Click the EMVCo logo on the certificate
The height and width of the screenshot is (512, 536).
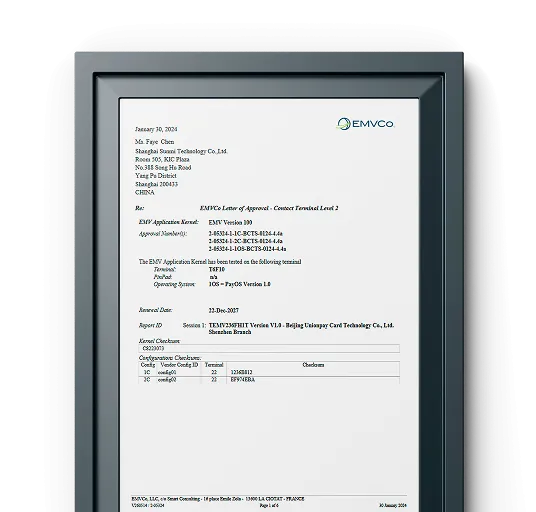pyautogui.click(x=365, y=124)
